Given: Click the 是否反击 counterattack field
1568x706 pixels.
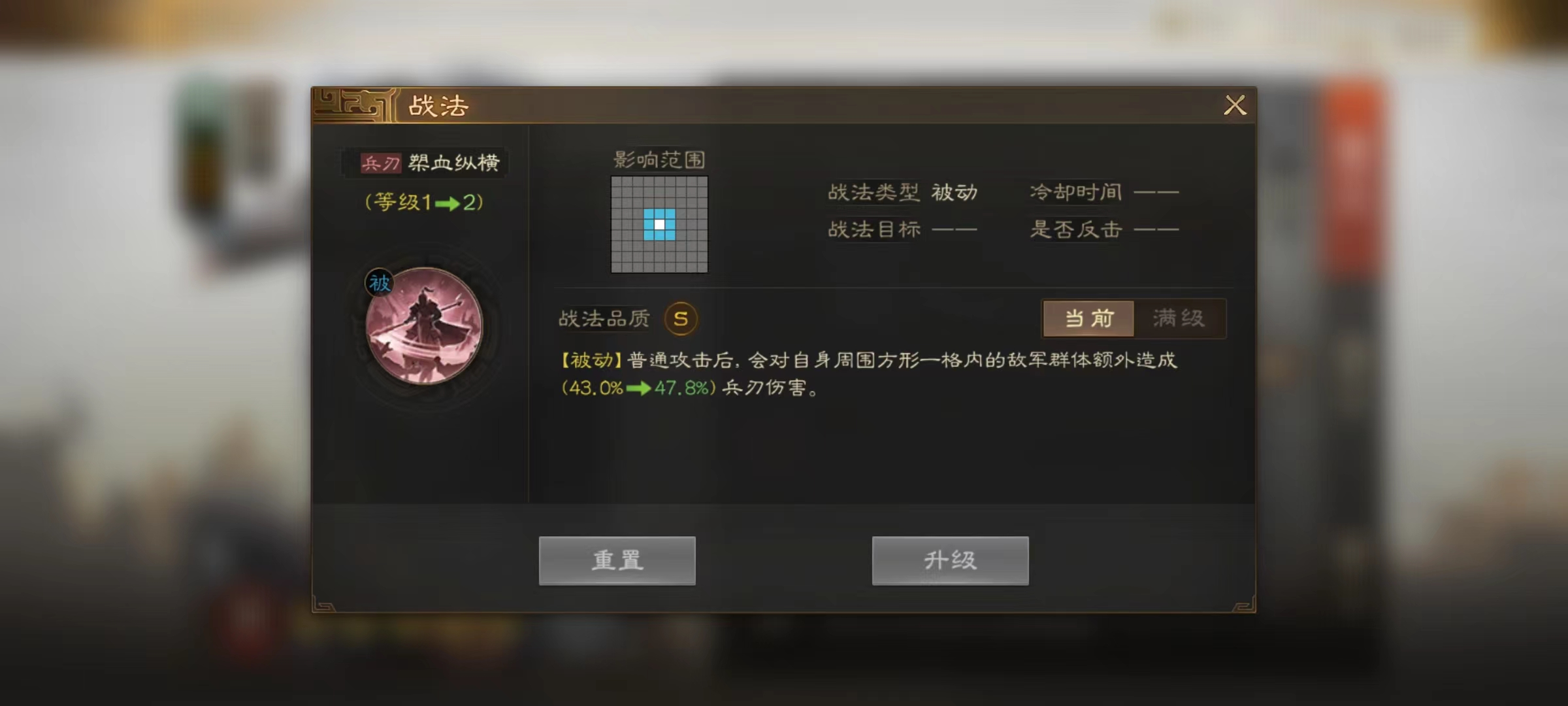Looking at the screenshot, I should (1104, 229).
